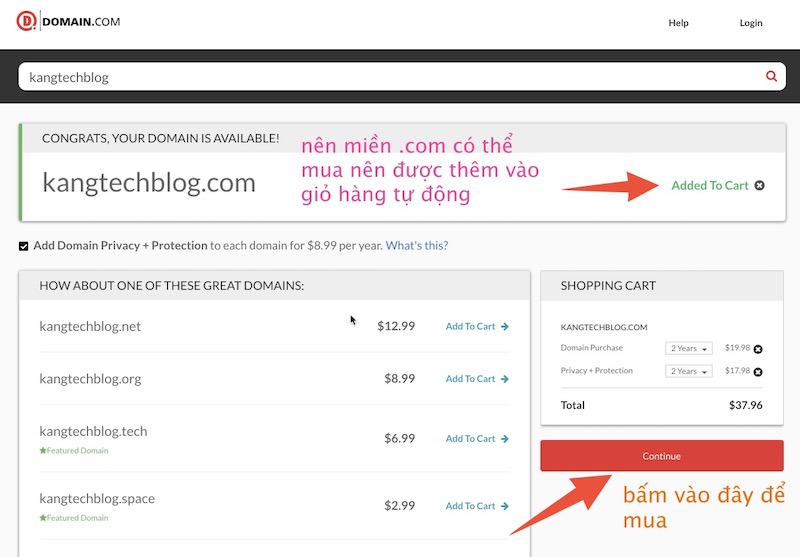Click arrow icon next to kangtechblog.org Add To Cart
800x557 pixels.
pos(505,379)
